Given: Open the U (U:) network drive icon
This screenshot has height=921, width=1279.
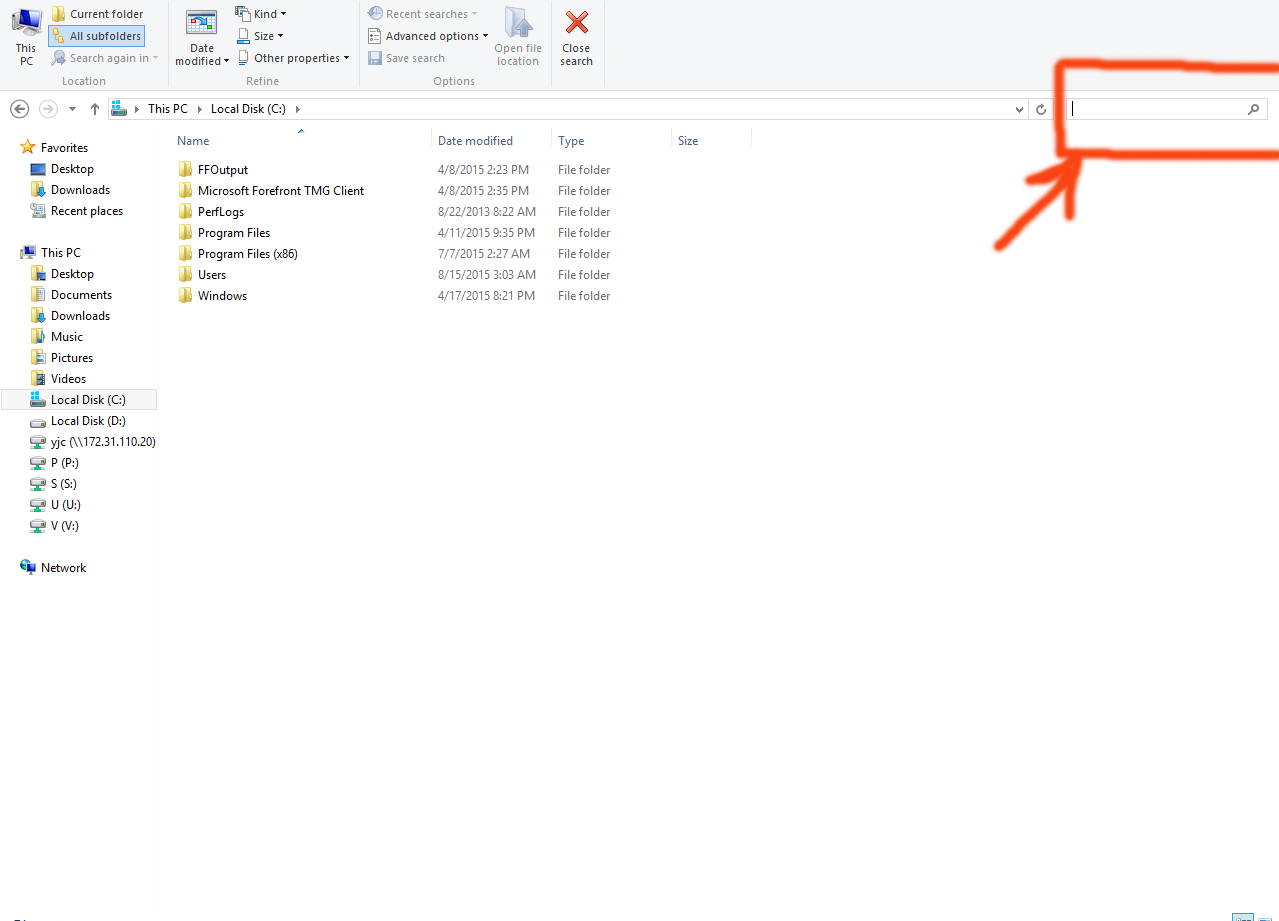Looking at the screenshot, I should coord(38,505).
